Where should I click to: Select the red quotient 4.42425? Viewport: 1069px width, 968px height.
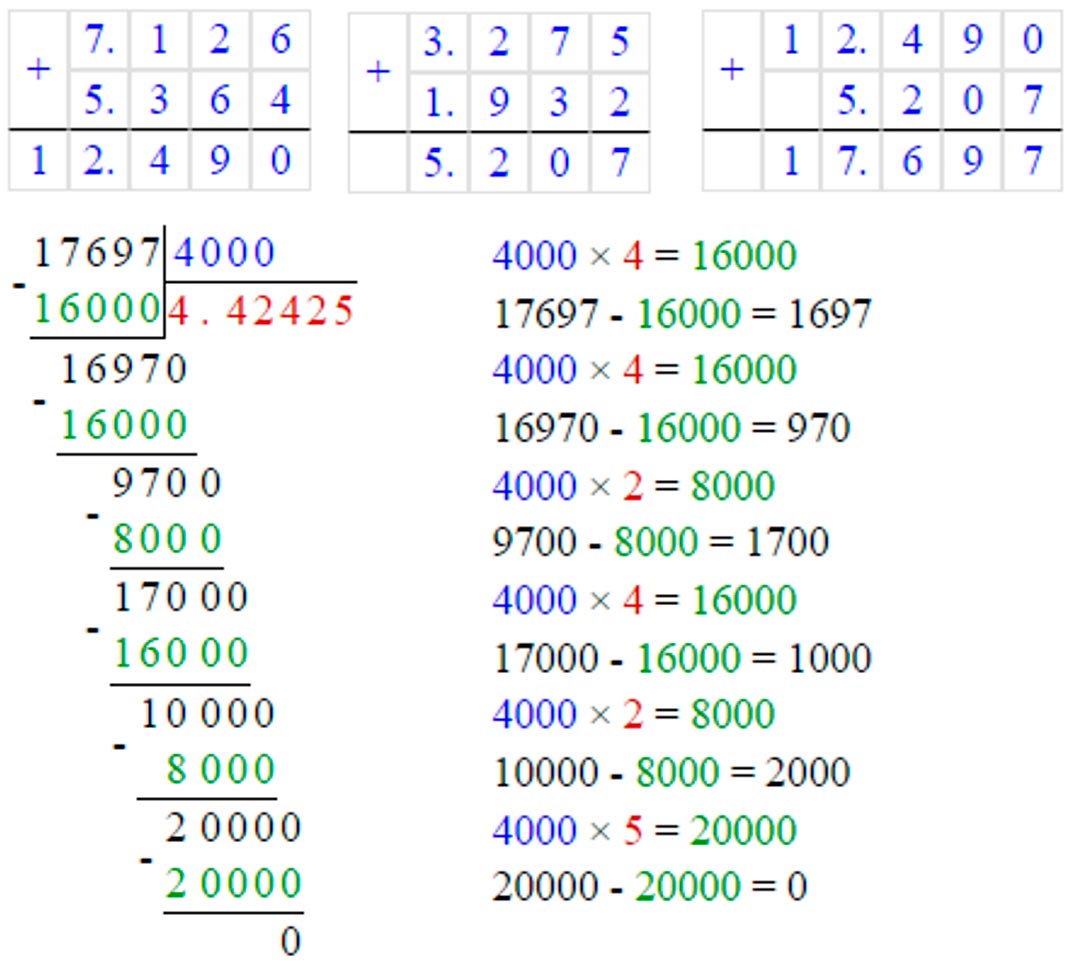(x=261, y=312)
